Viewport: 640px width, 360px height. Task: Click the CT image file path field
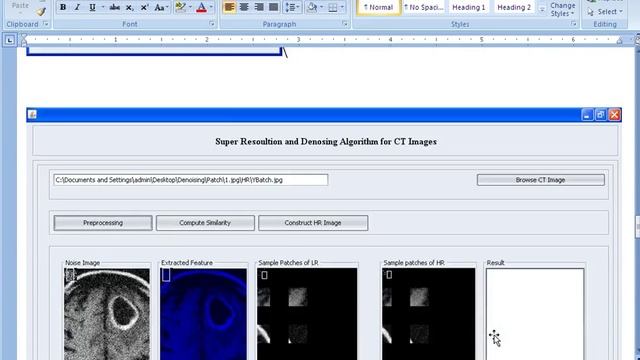[191, 180]
